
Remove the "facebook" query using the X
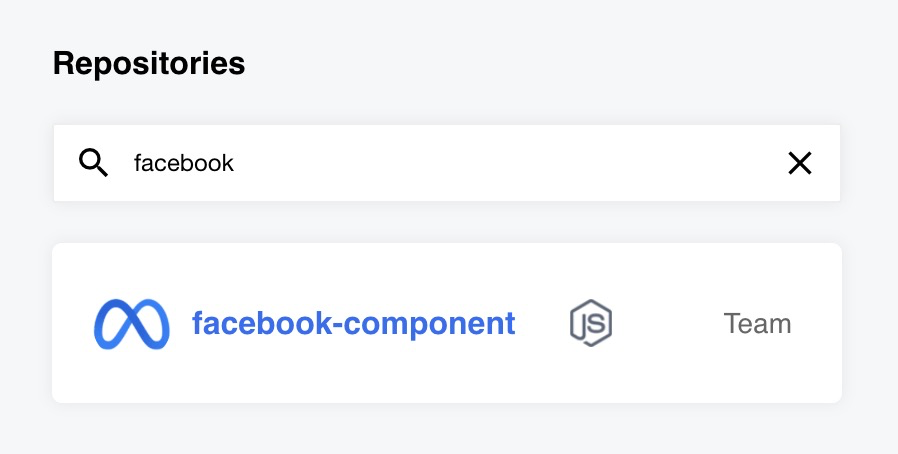(x=799, y=163)
